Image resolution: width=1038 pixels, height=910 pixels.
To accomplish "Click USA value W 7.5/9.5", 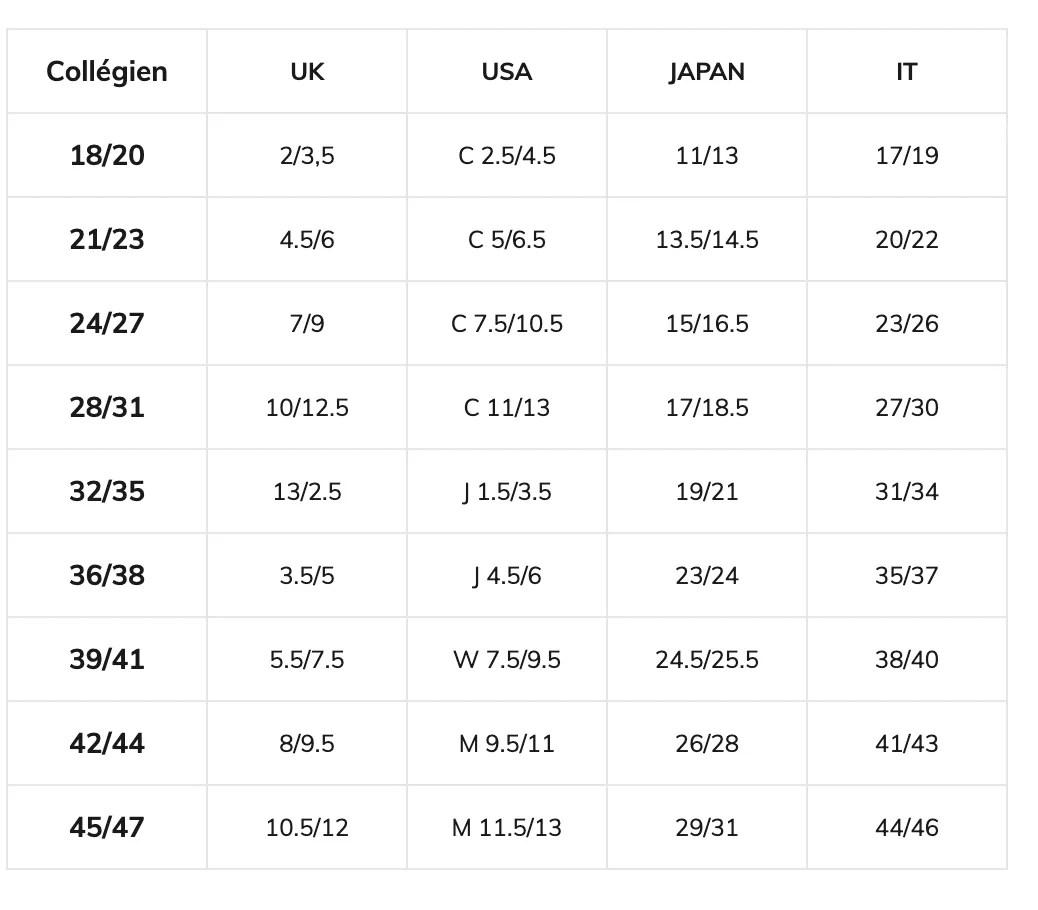I will 507,660.
